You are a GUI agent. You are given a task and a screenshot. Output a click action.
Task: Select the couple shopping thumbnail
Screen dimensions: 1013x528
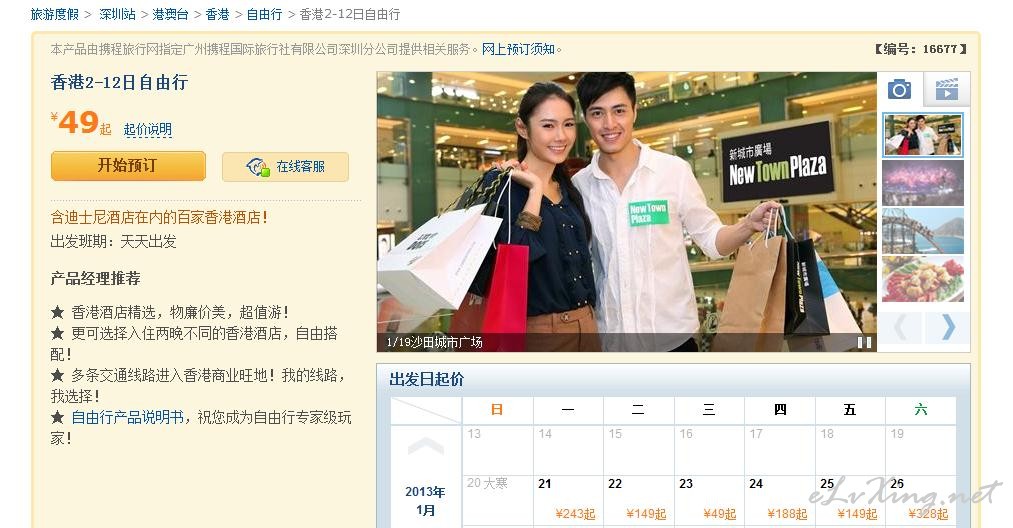click(923, 135)
